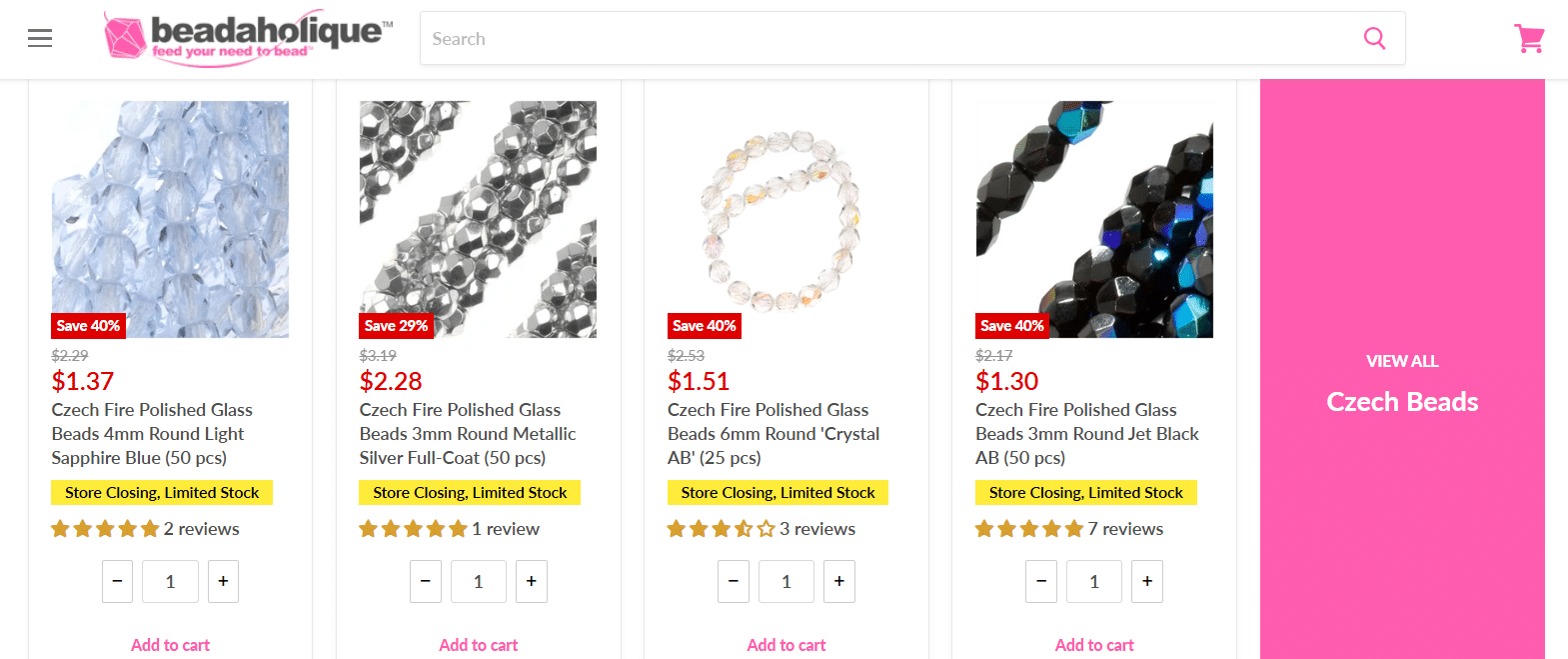This screenshot has height=659, width=1568.
Task: Open the hamburger navigation menu
Action: pos(40,38)
